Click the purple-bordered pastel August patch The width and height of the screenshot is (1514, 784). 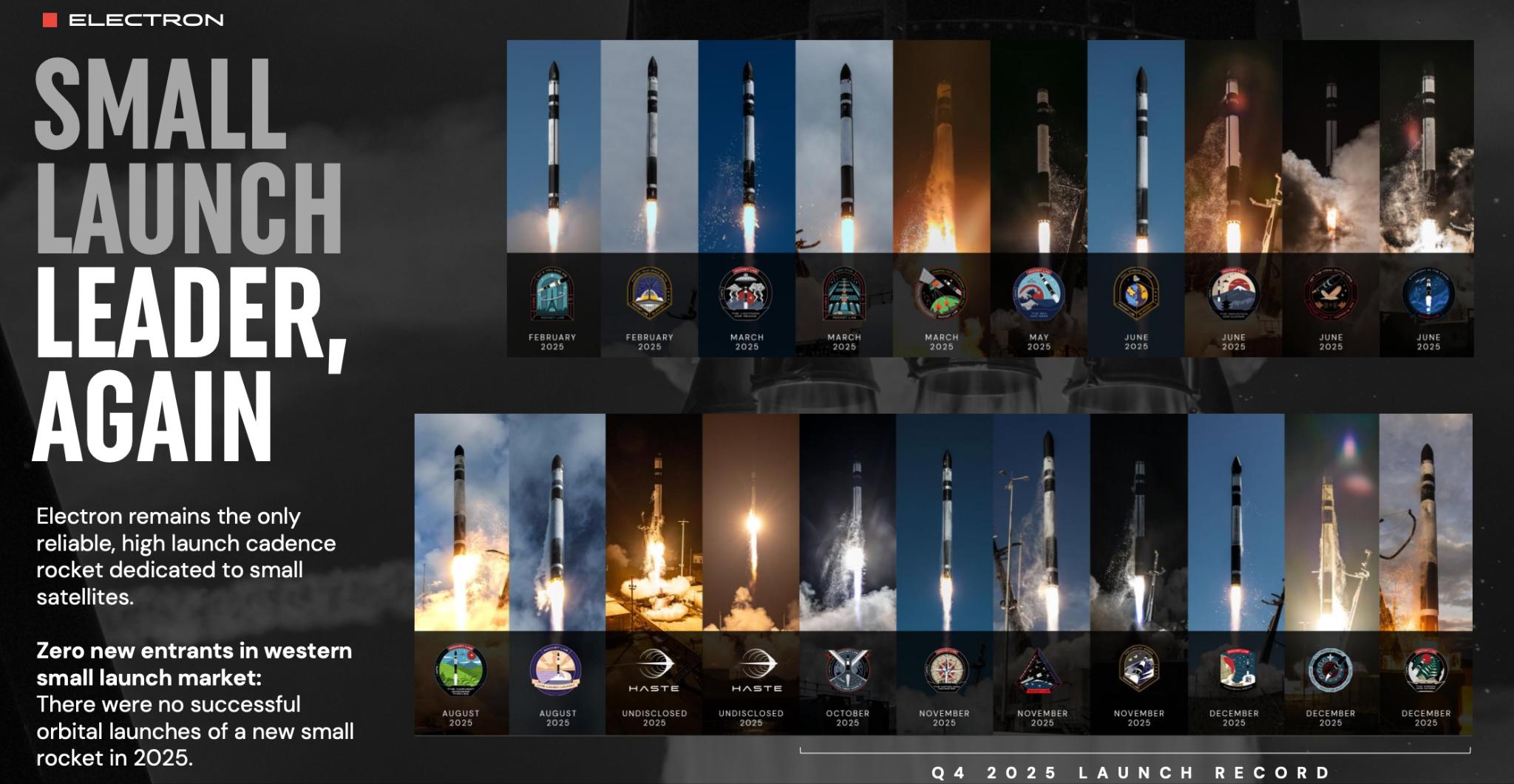point(557,671)
